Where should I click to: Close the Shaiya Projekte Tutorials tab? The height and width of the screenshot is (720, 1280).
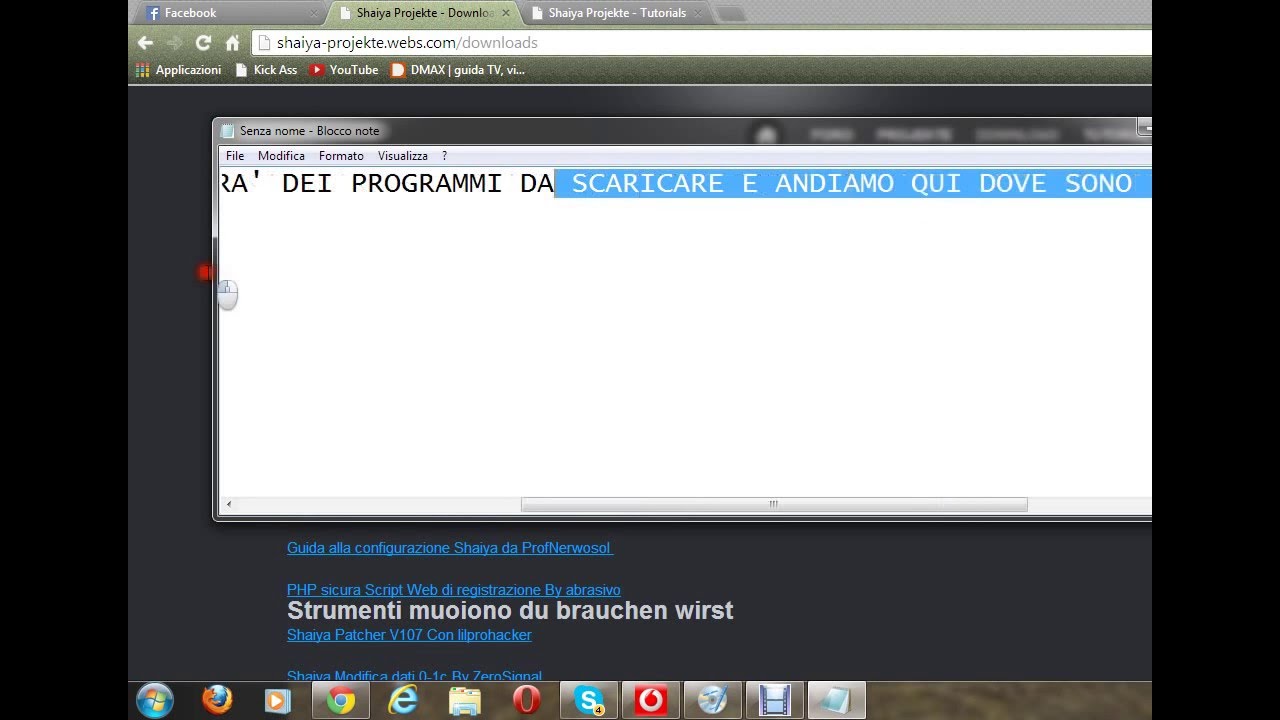(x=697, y=13)
